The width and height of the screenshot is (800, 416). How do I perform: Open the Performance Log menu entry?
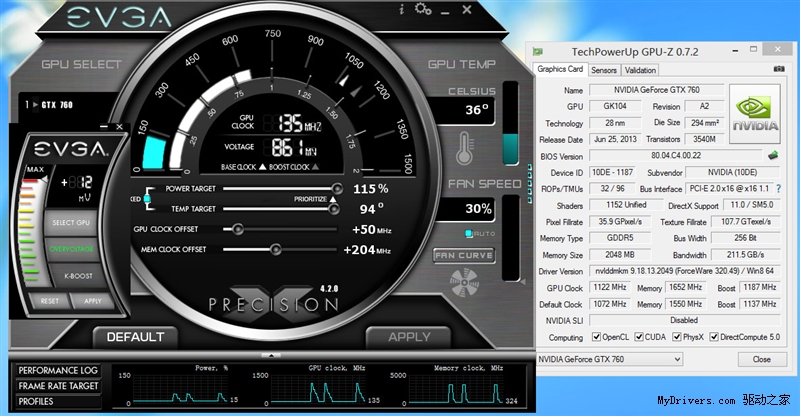pyautogui.click(x=58, y=370)
